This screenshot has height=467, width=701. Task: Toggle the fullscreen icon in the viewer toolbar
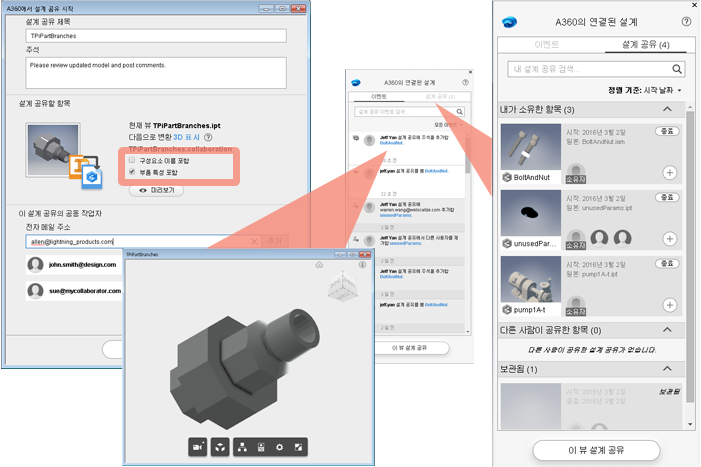click(298, 447)
